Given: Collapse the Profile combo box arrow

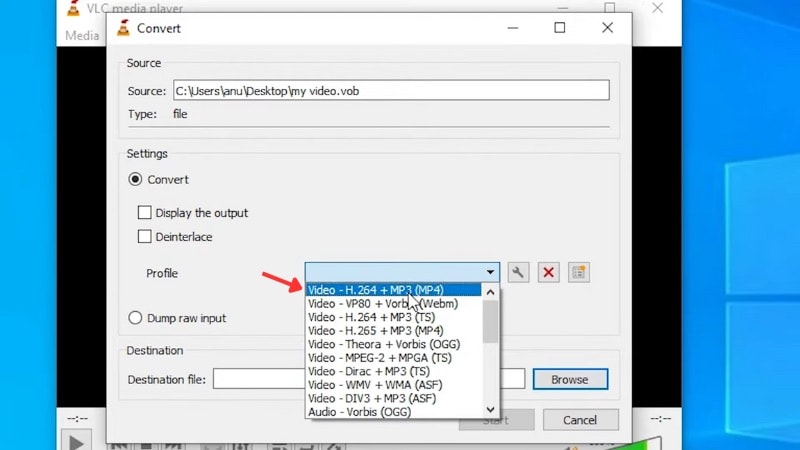Looking at the screenshot, I should 490,272.
